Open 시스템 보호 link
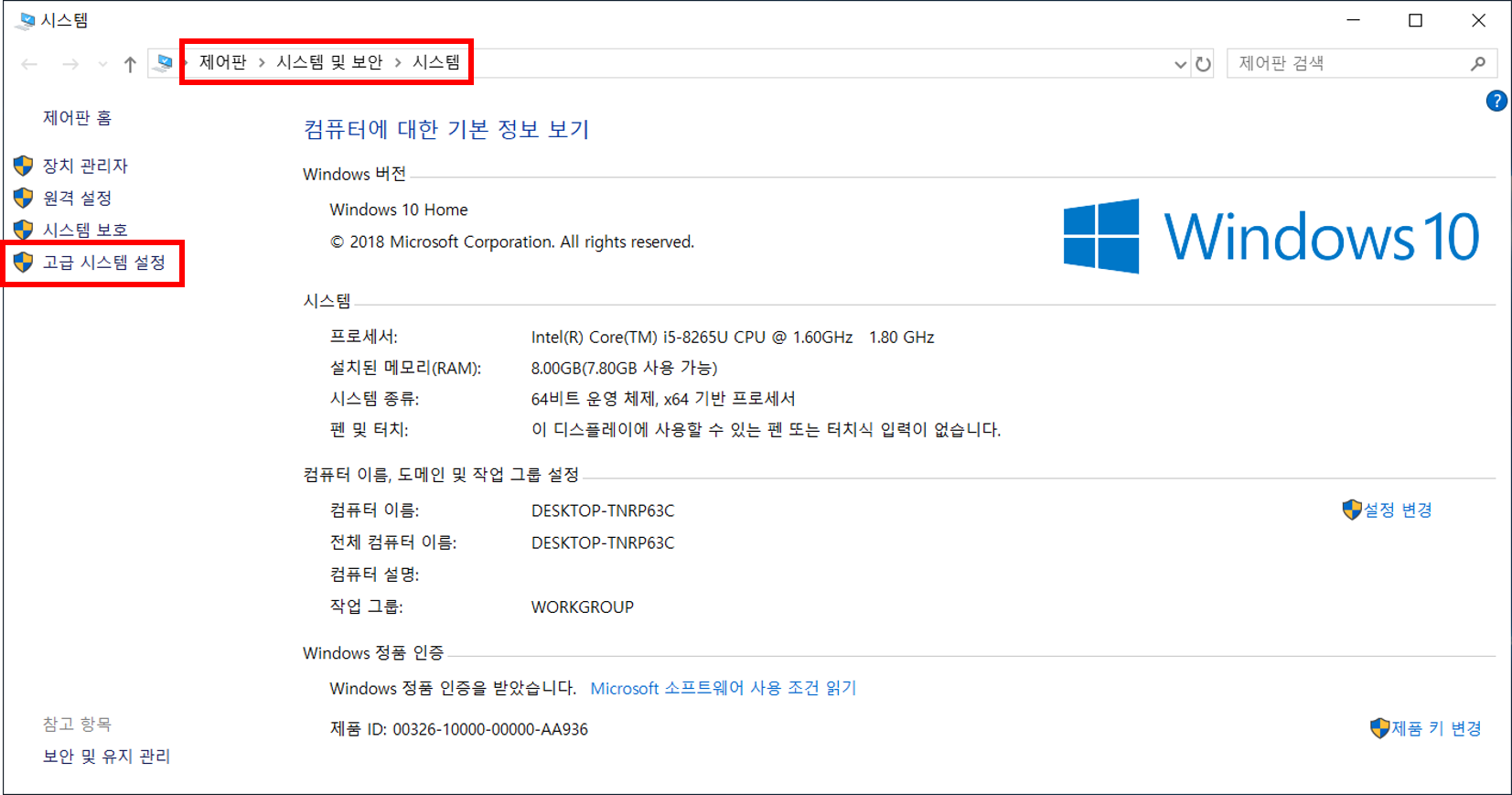Image resolution: width=1512 pixels, height=795 pixels. (x=85, y=230)
